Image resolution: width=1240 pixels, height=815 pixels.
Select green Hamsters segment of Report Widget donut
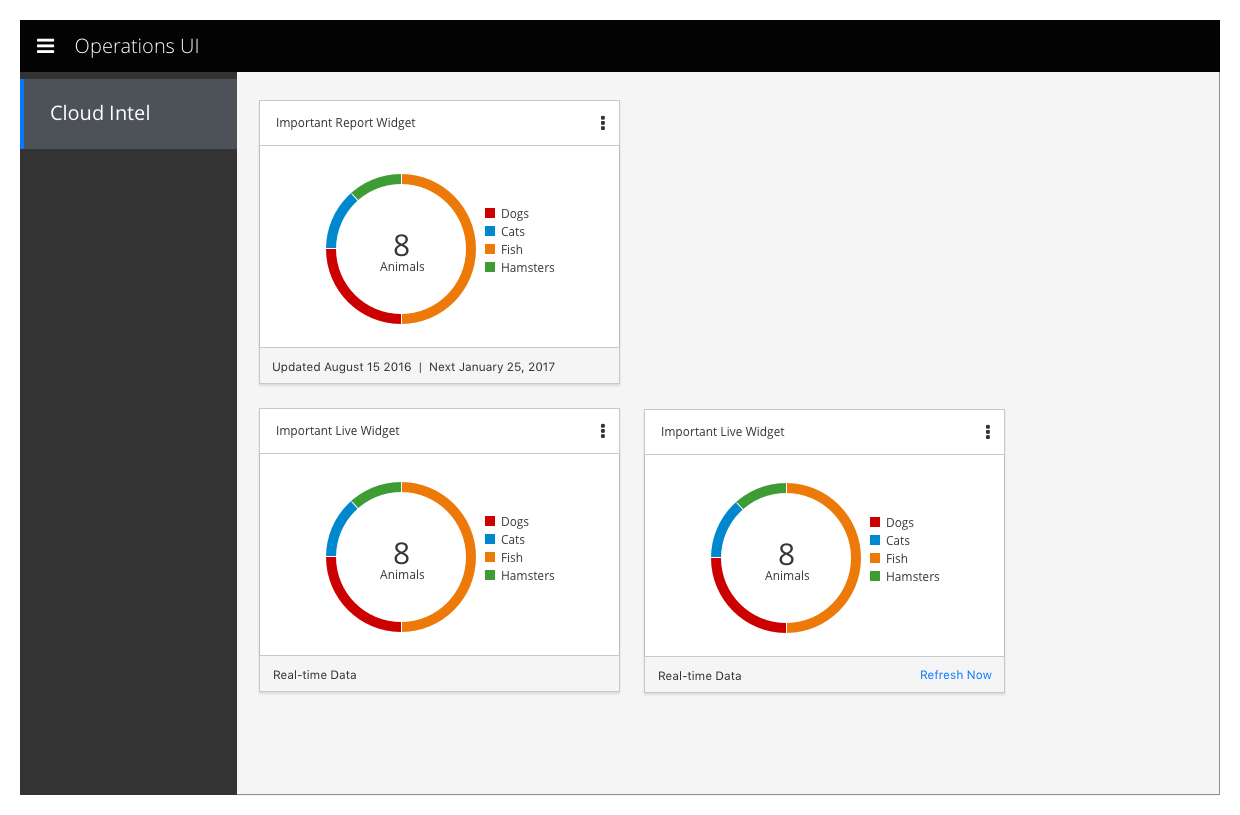point(374,183)
